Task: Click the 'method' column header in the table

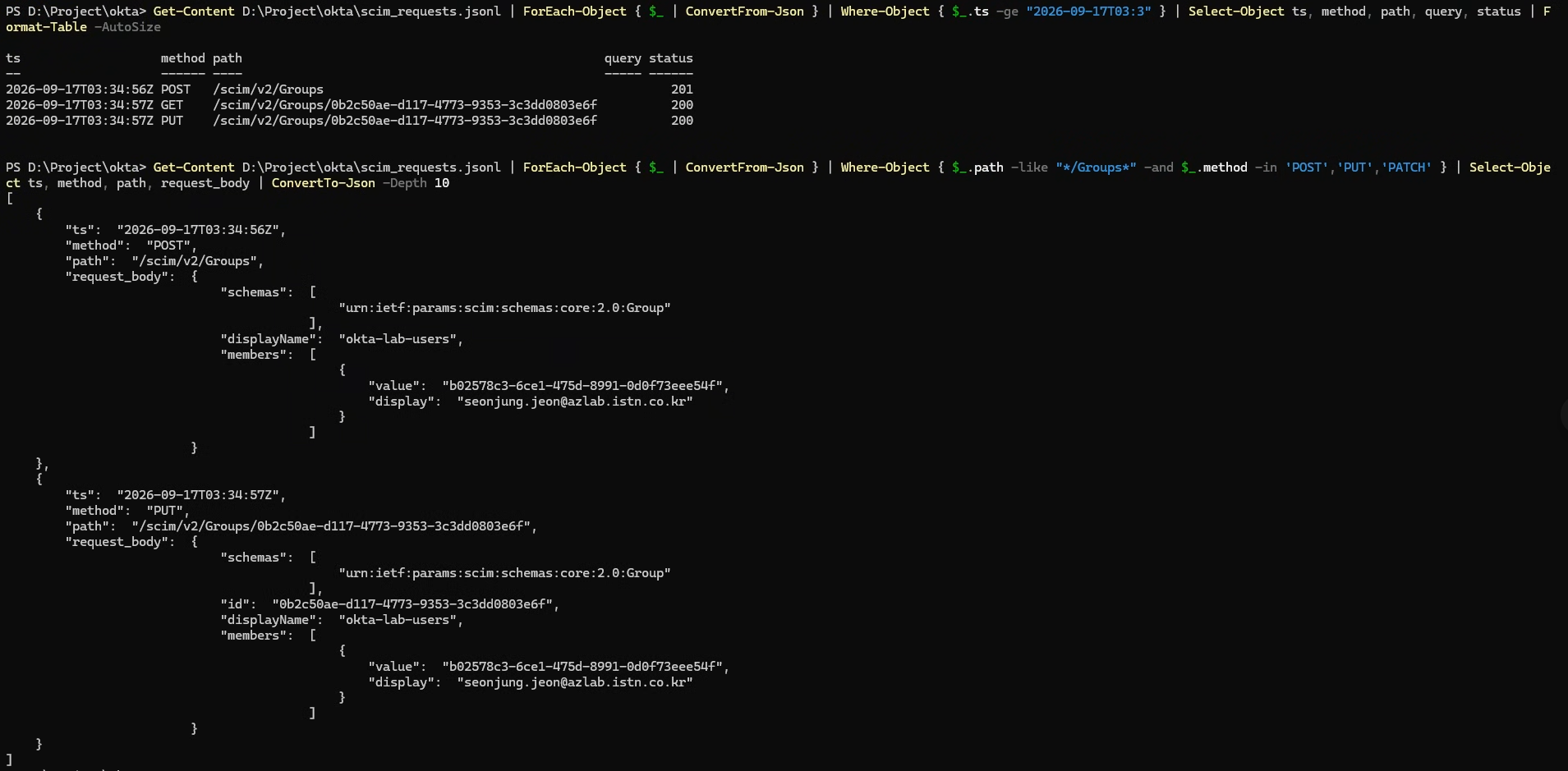Action: pyautogui.click(x=182, y=58)
